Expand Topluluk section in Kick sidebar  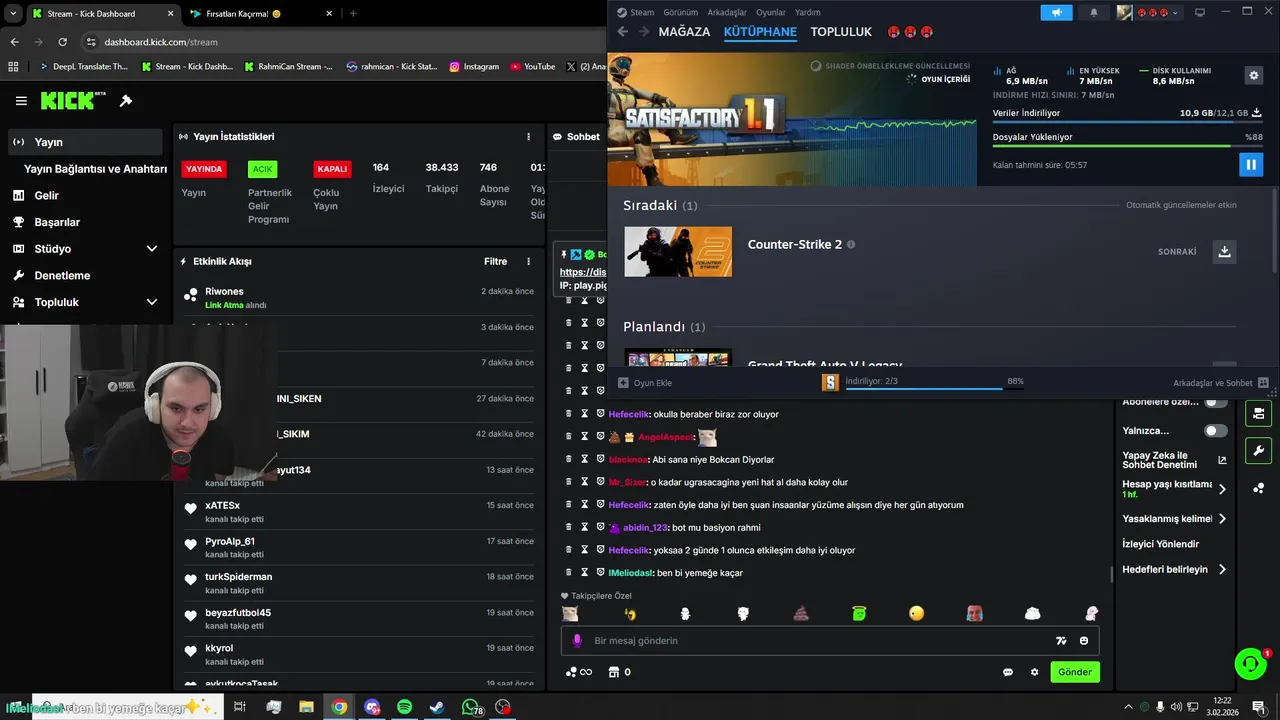(152, 302)
